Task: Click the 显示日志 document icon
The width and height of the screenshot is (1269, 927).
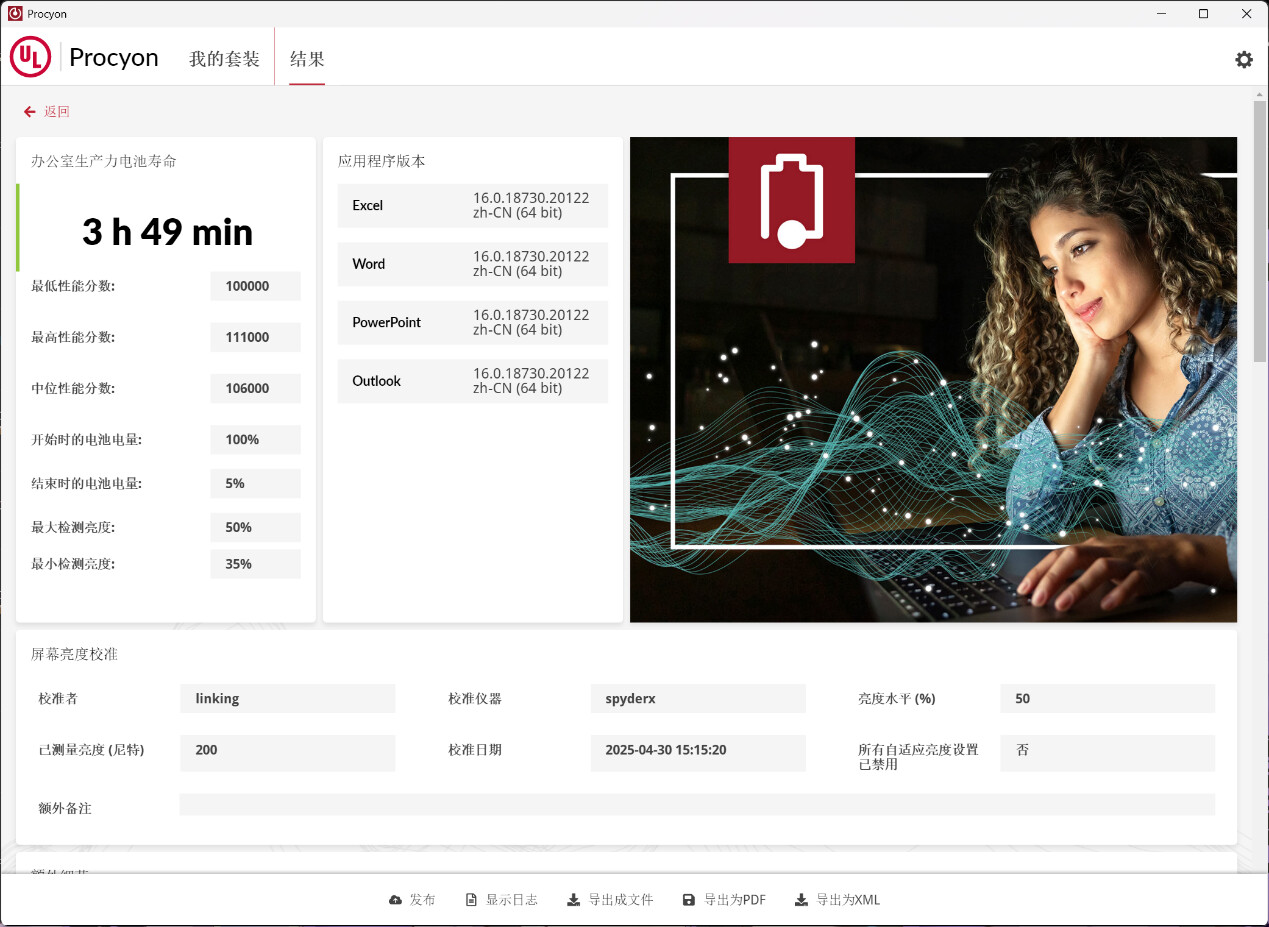Action: coord(471,900)
